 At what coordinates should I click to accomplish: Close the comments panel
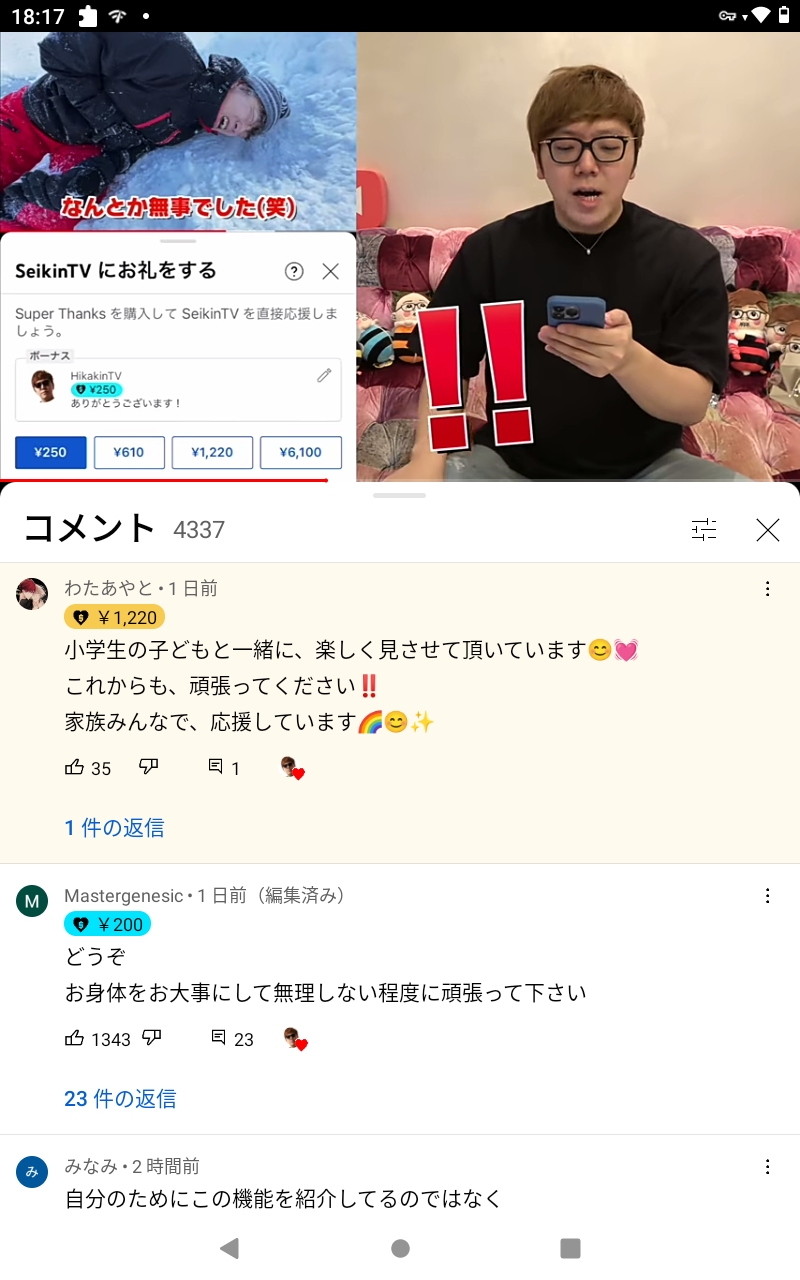point(767,530)
